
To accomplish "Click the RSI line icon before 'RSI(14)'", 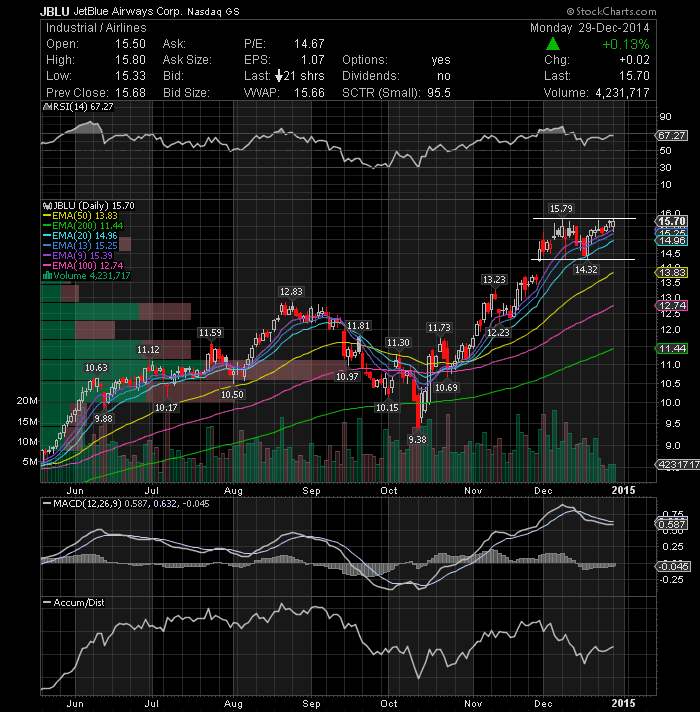I will [47, 107].
